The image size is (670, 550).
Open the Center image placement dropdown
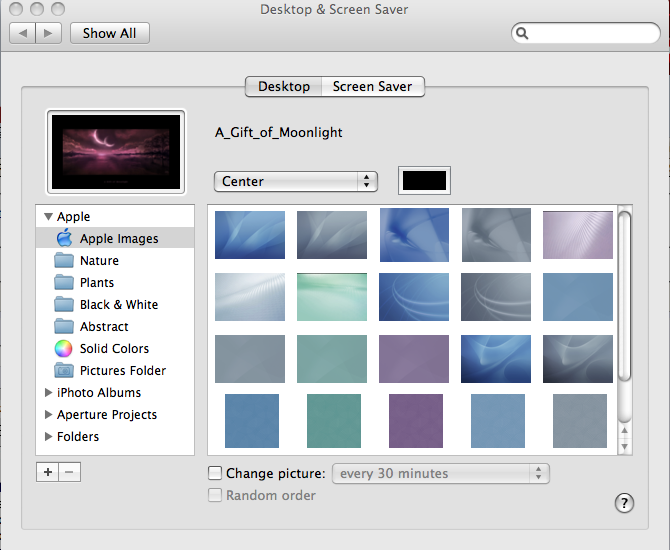(295, 181)
